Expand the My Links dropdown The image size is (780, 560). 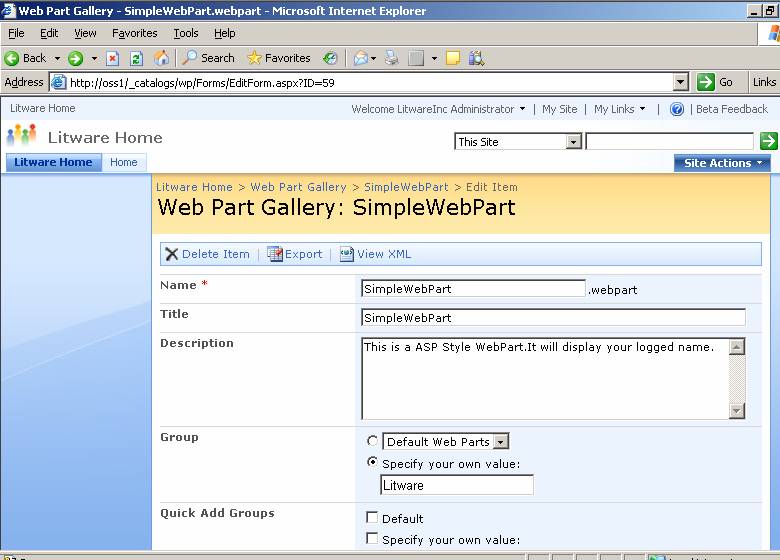click(642, 109)
